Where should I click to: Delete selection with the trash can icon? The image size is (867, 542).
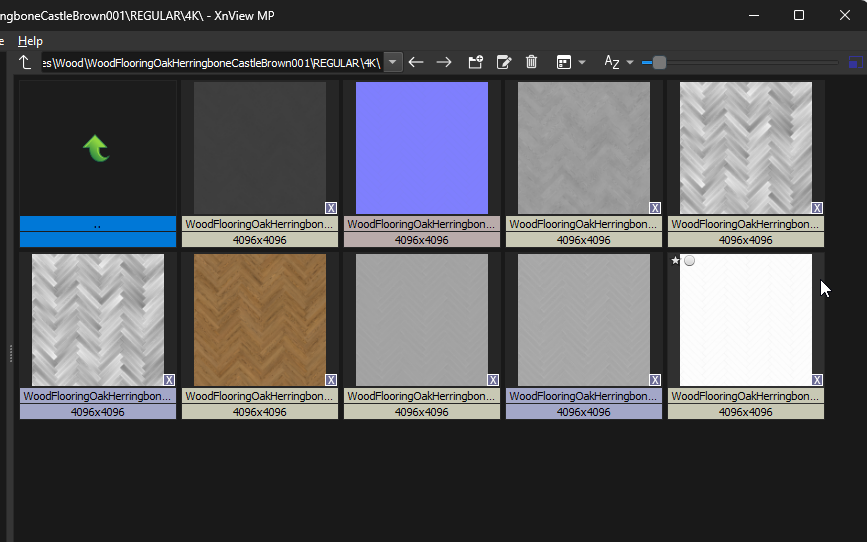(531, 62)
